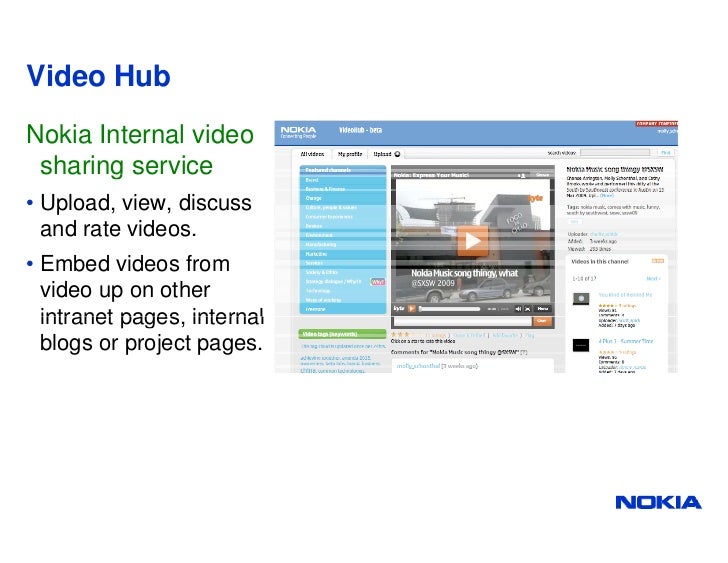
Task: Click the Video tags (keywords) header
Action: click(x=342, y=334)
